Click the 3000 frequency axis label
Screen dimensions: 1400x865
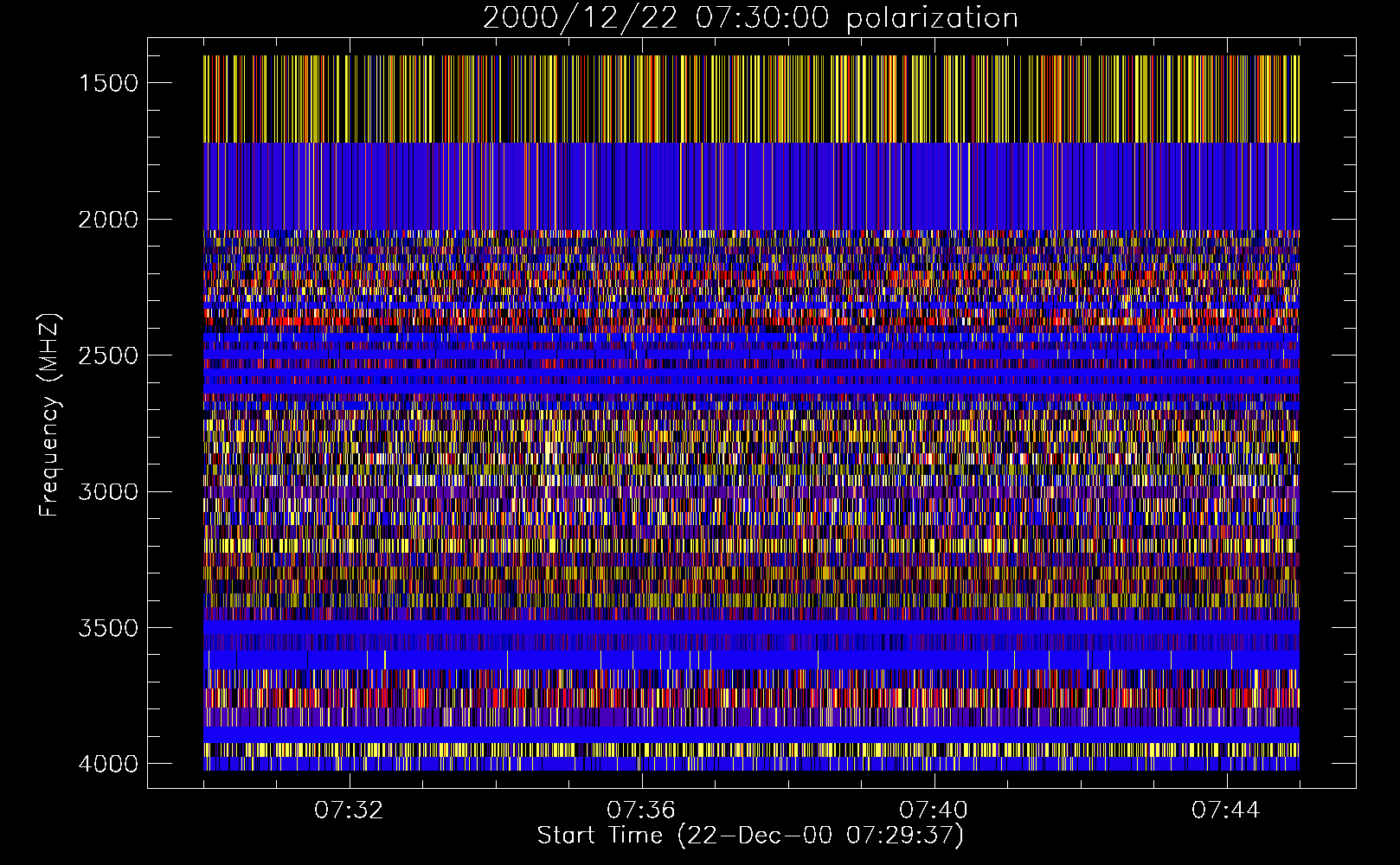(108, 492)
